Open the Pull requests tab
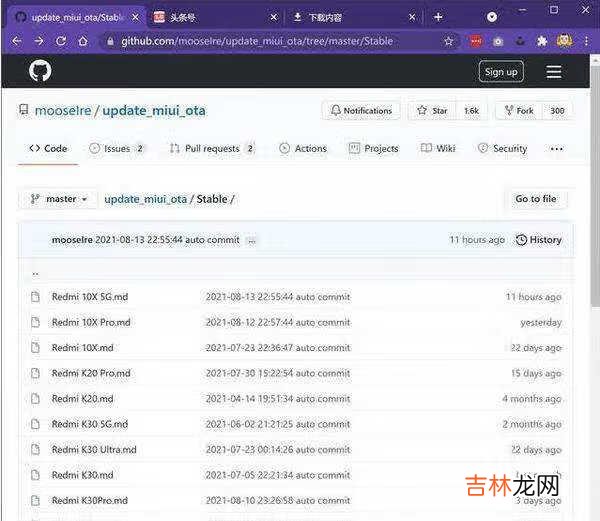This screenshot has height=521, width=600. (x=212, y=149)
